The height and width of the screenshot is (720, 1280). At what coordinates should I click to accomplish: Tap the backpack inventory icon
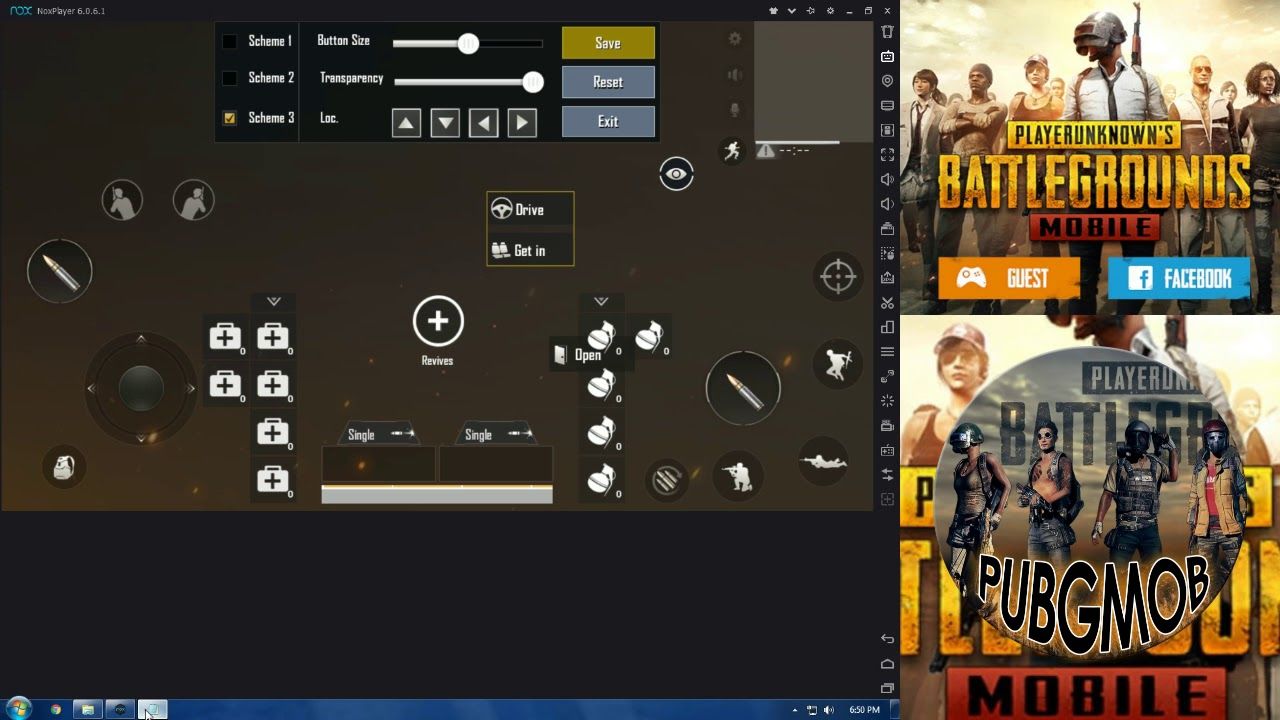63,467
